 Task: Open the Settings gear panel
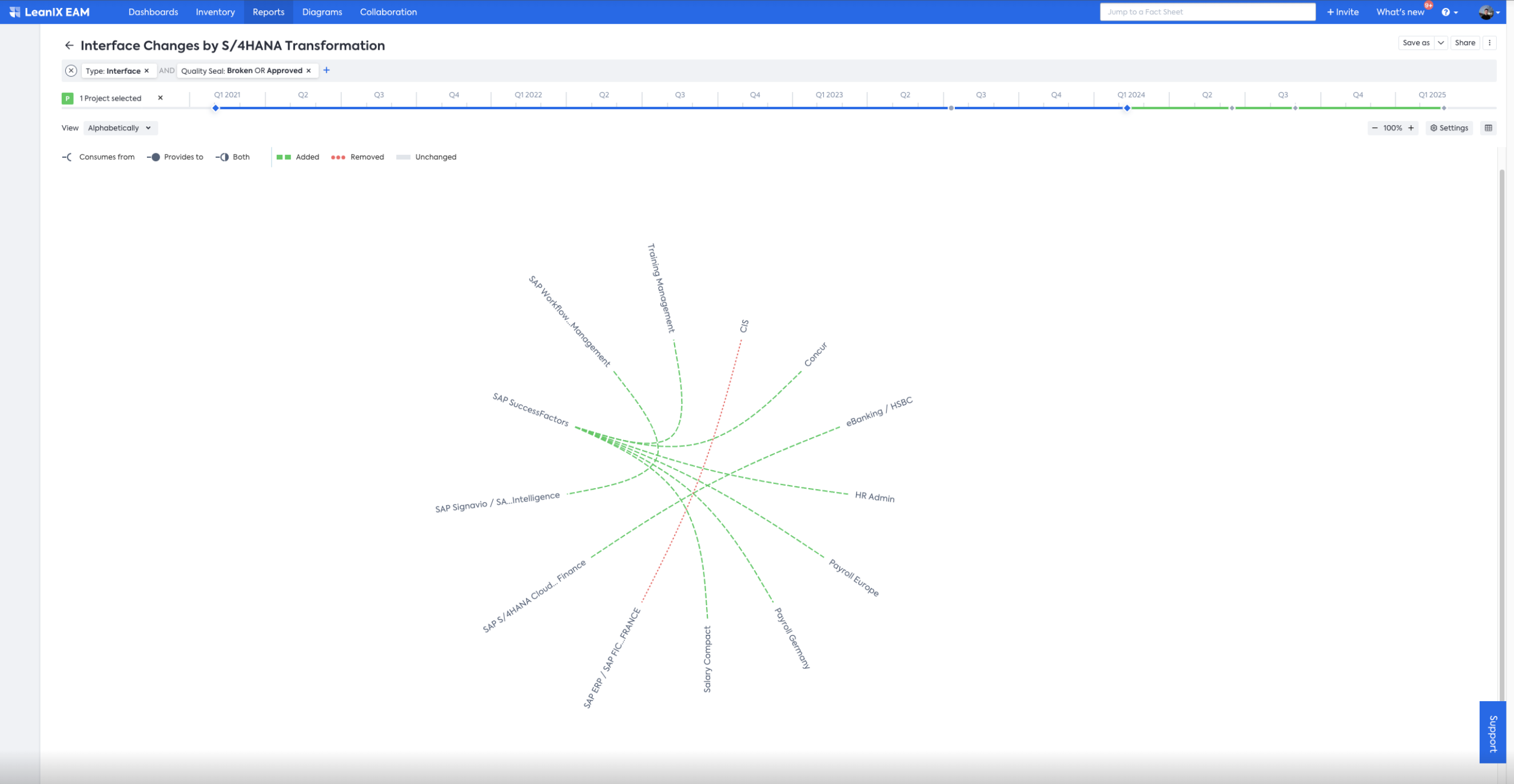click(x=1449, y=128)
